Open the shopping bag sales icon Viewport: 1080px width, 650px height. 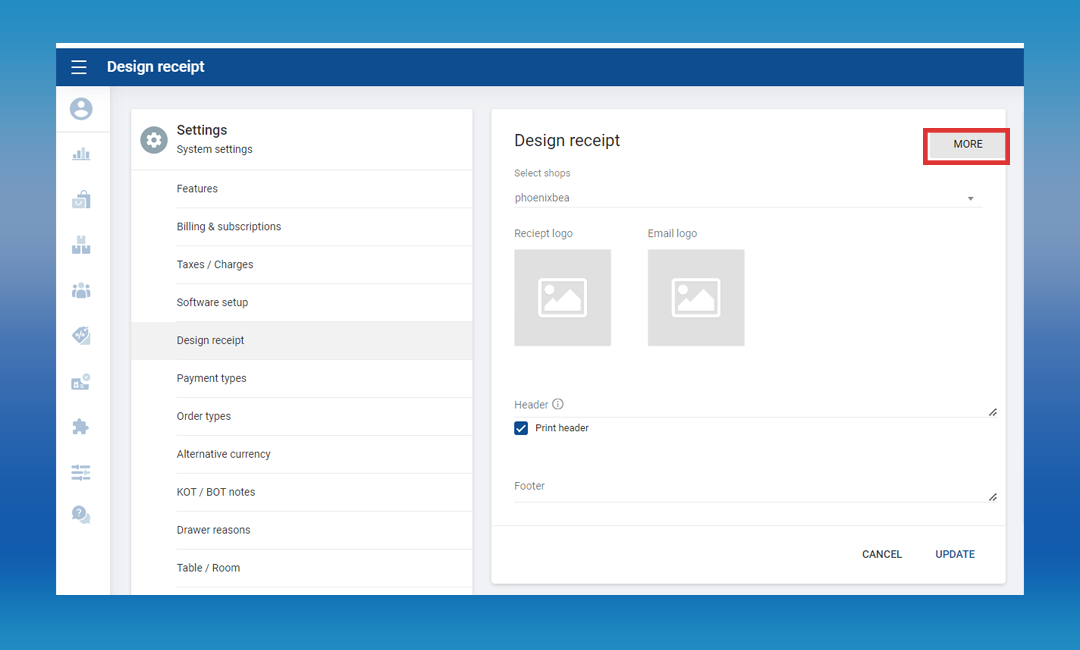[81, 199]
